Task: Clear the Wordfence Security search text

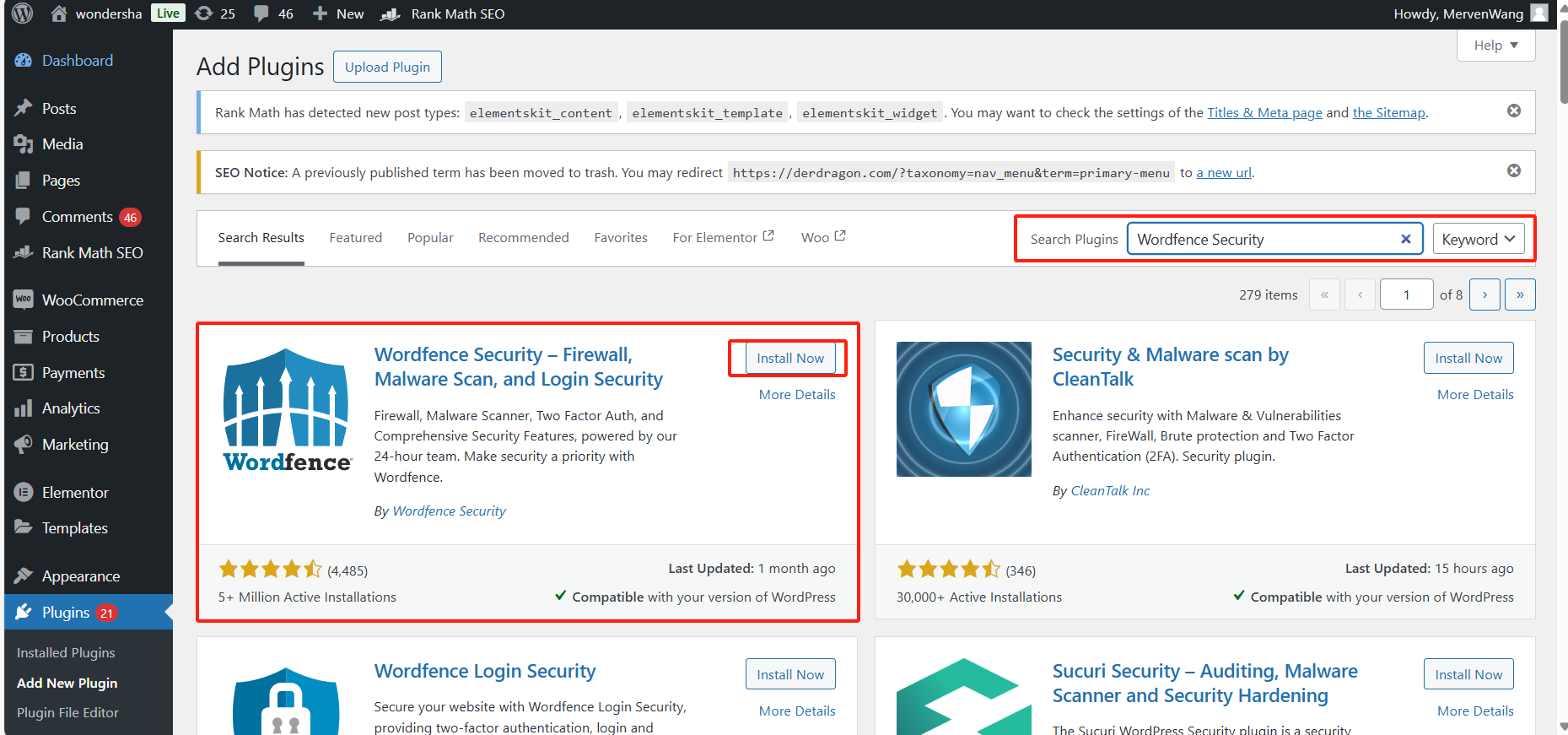Action: tap(1406, 239)
